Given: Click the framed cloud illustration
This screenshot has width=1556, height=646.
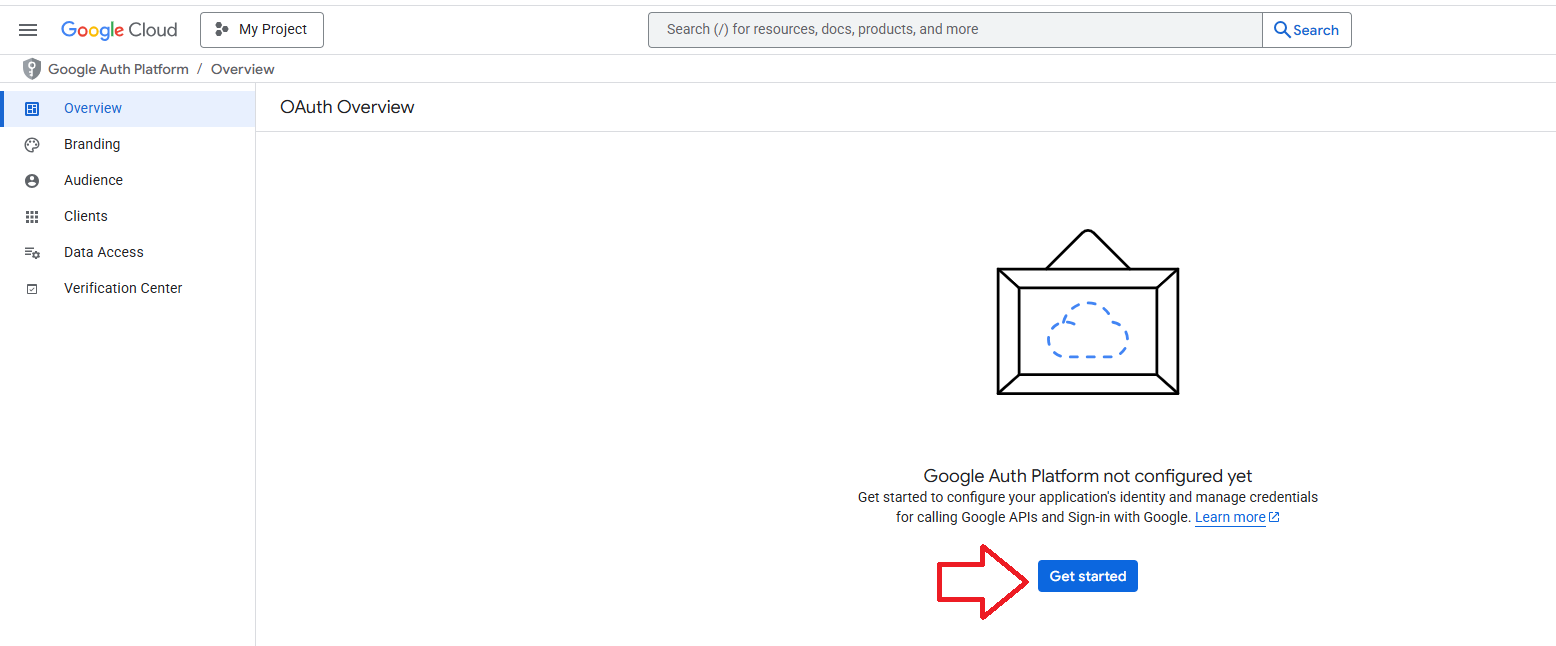Looking at the screenshot, I should click(x=1088, y=312).
